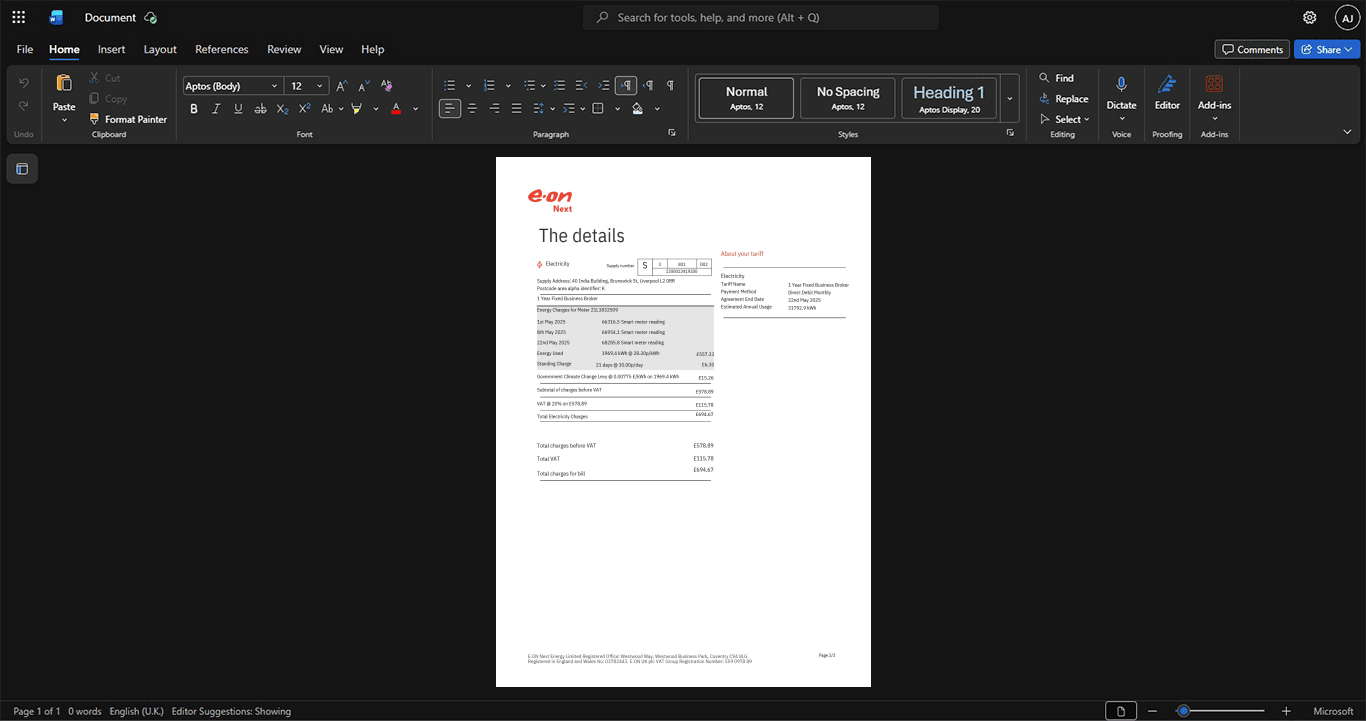Click the search box for tools
Image resolution: width=1366 pixels, height=721 pixels.
pyautogui.click(x=761, y=17)
